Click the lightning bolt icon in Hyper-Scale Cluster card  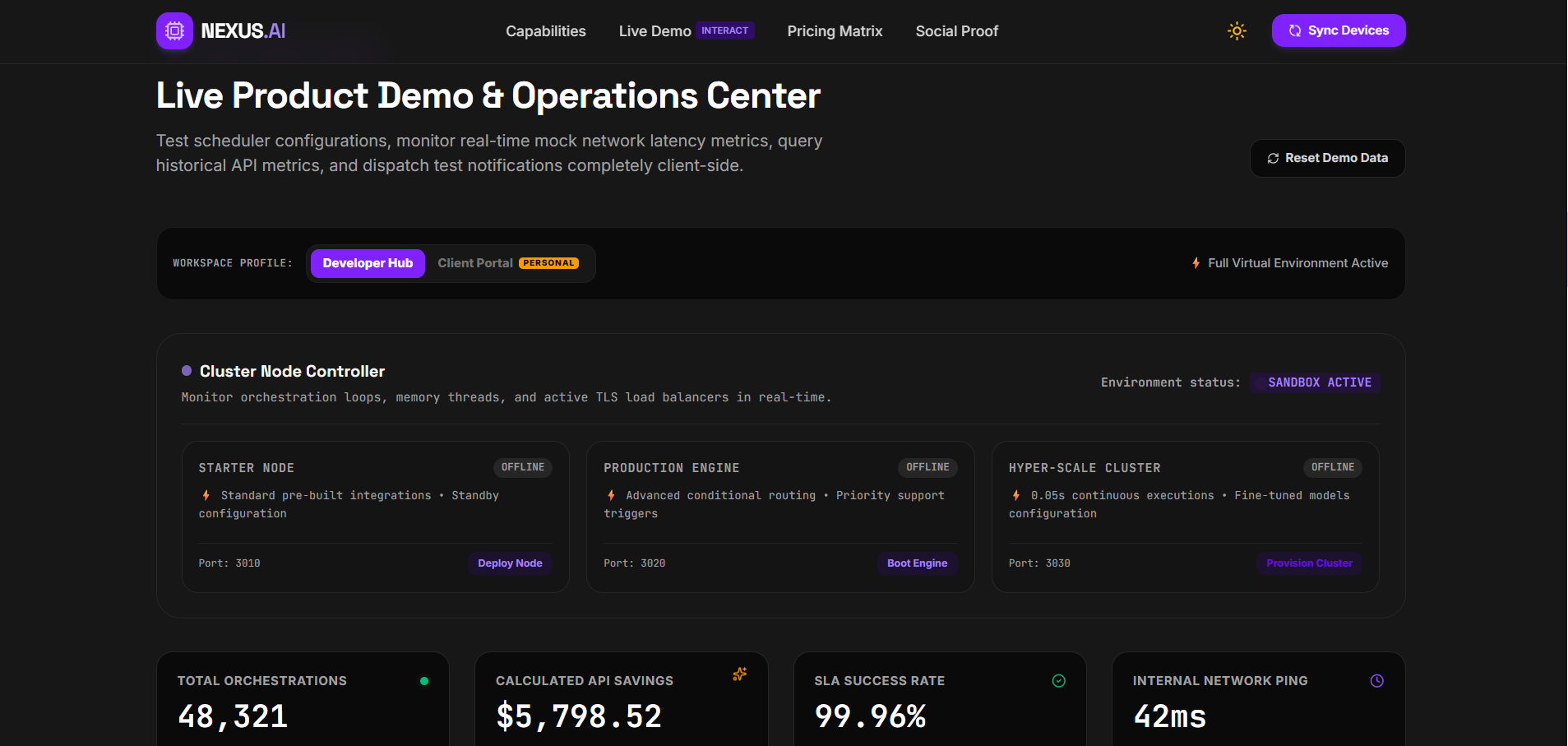pos(1016,495)
